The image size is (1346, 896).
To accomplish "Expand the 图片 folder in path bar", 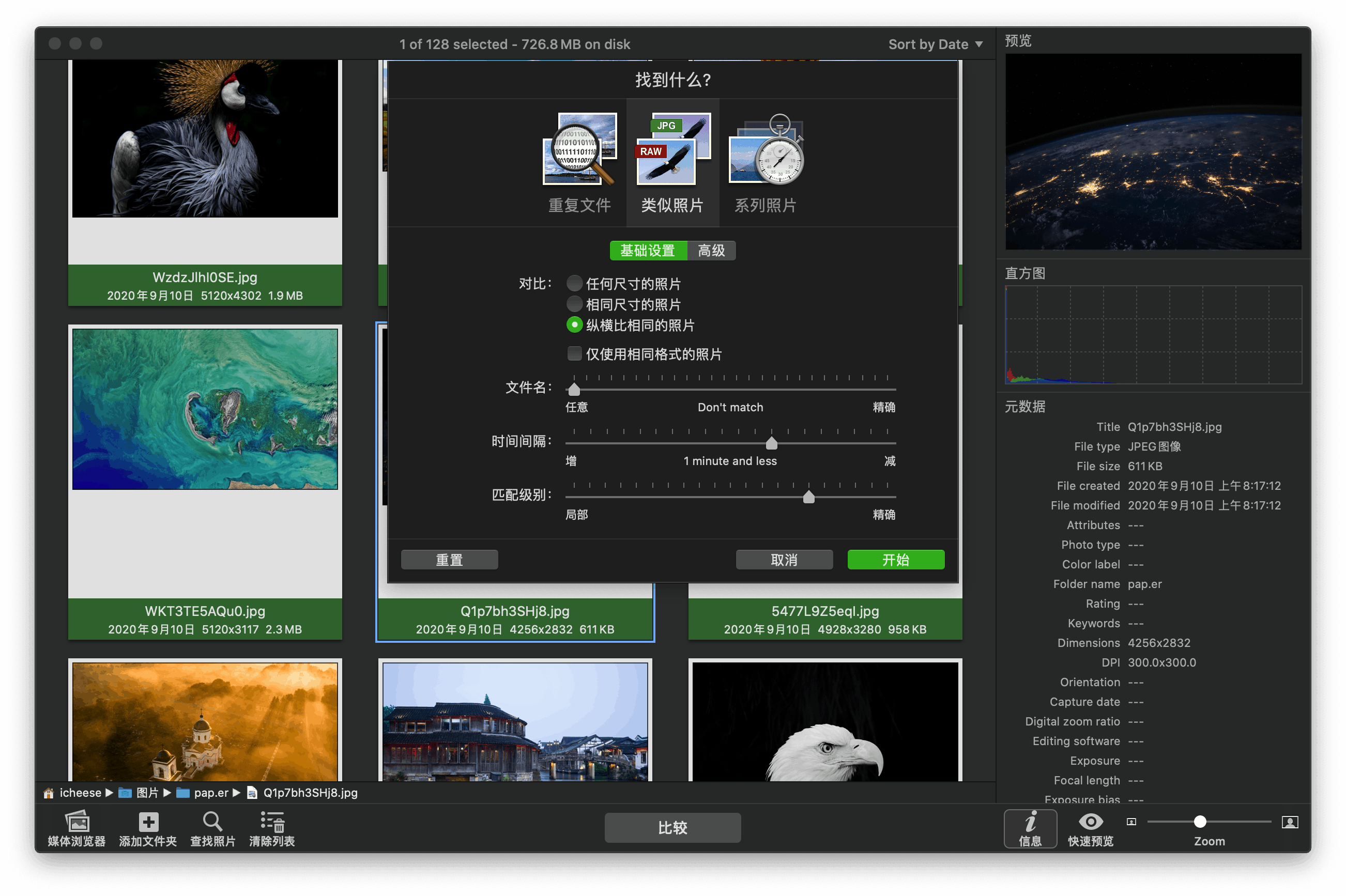I will click(x=147, y=793).
